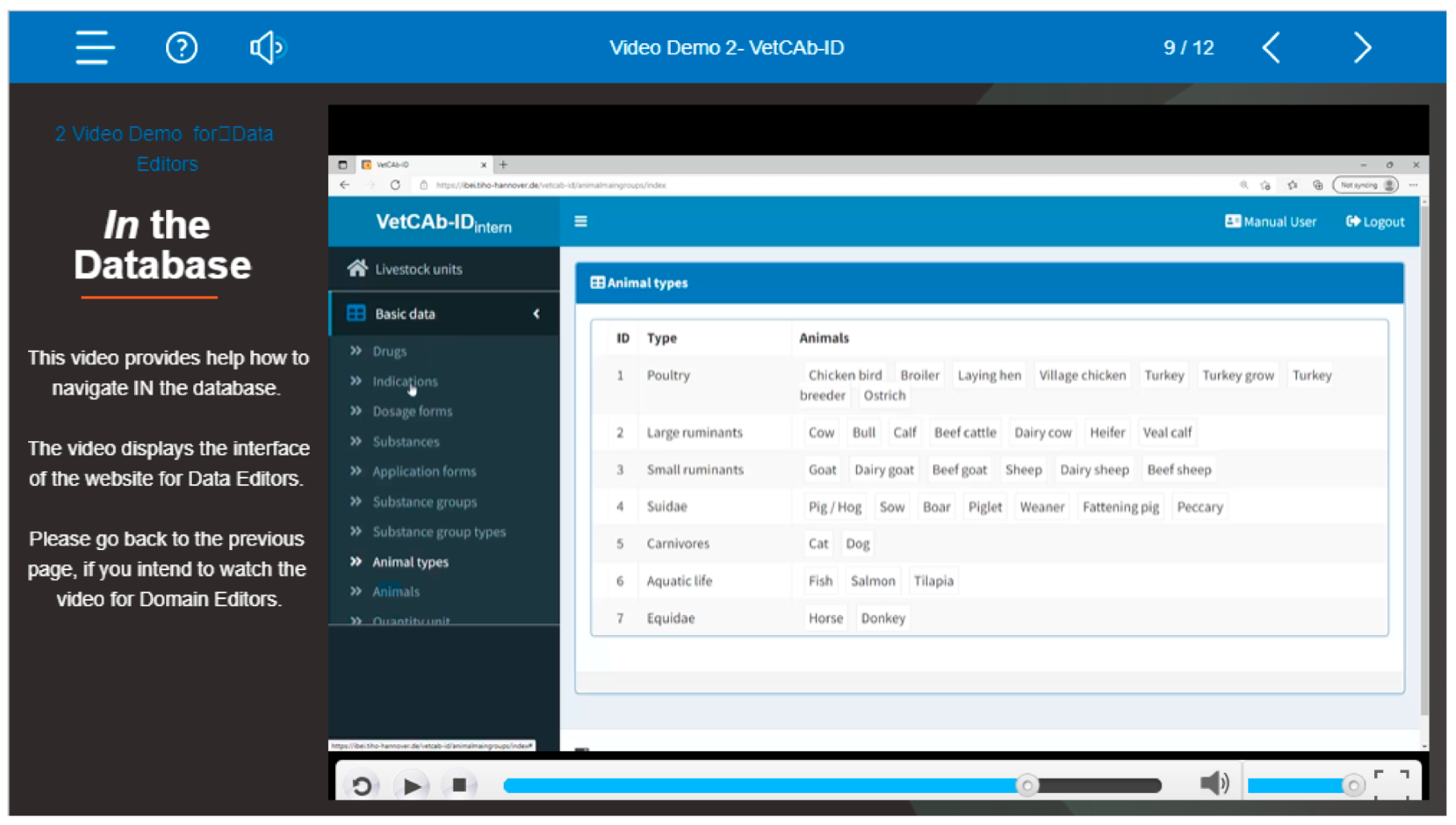Mute the video player volume icon
The height and width of the screenshot is (825, 1456).
coord(1214,783)
